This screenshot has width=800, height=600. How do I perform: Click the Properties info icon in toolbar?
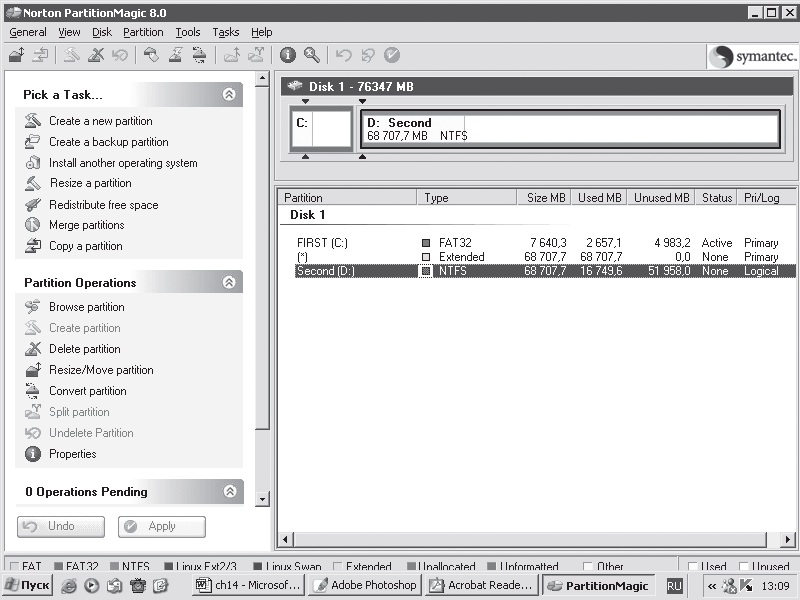pos(288,55)
